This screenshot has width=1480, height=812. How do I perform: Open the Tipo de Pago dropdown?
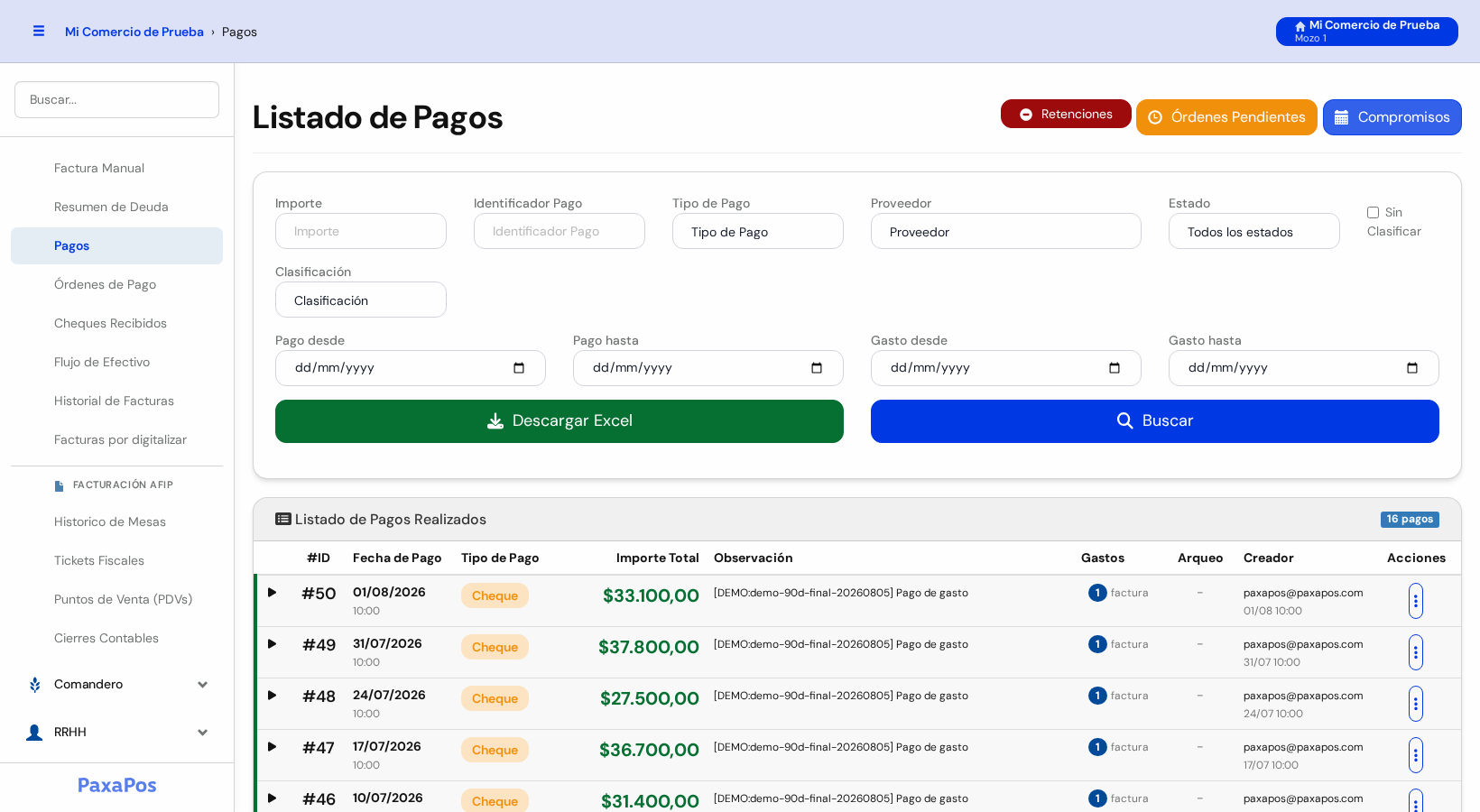(758, 231)
